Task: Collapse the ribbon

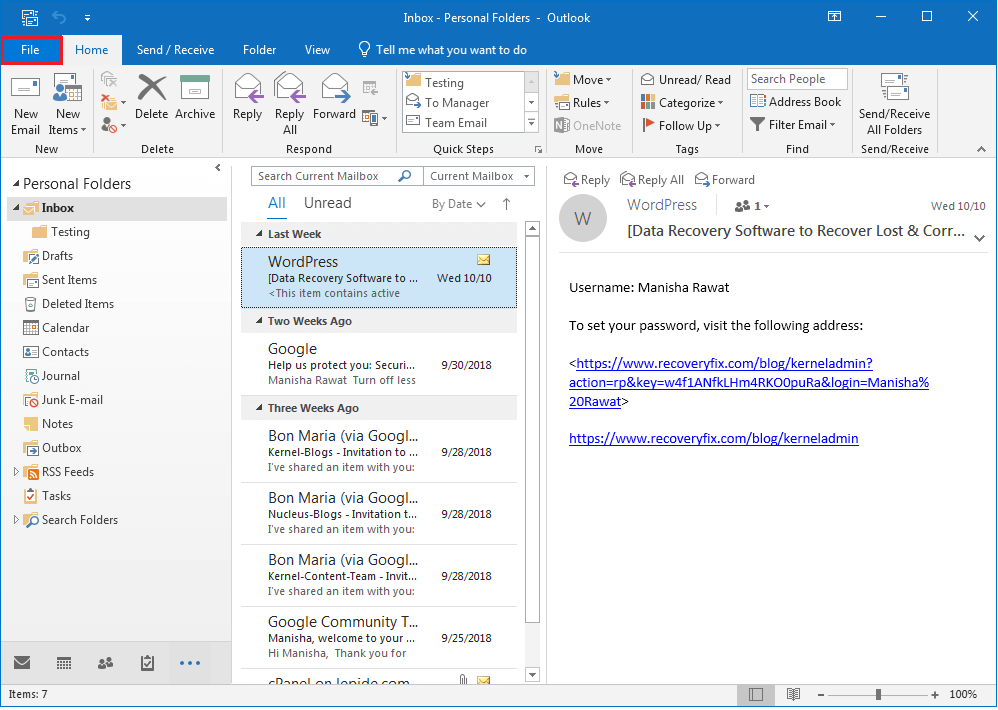Action: click(x=981, y=149)
